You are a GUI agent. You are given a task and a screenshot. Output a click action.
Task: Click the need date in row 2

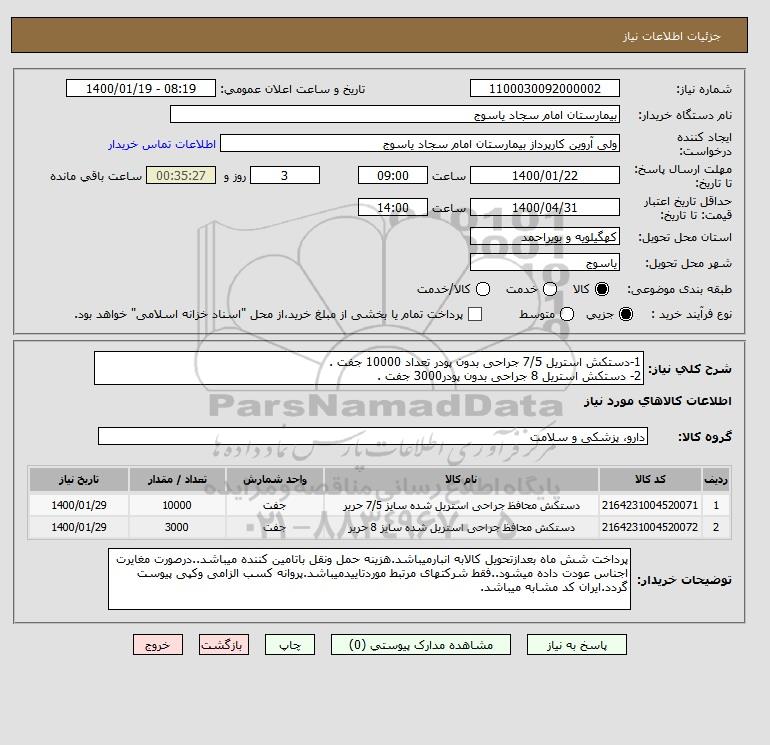79,527
